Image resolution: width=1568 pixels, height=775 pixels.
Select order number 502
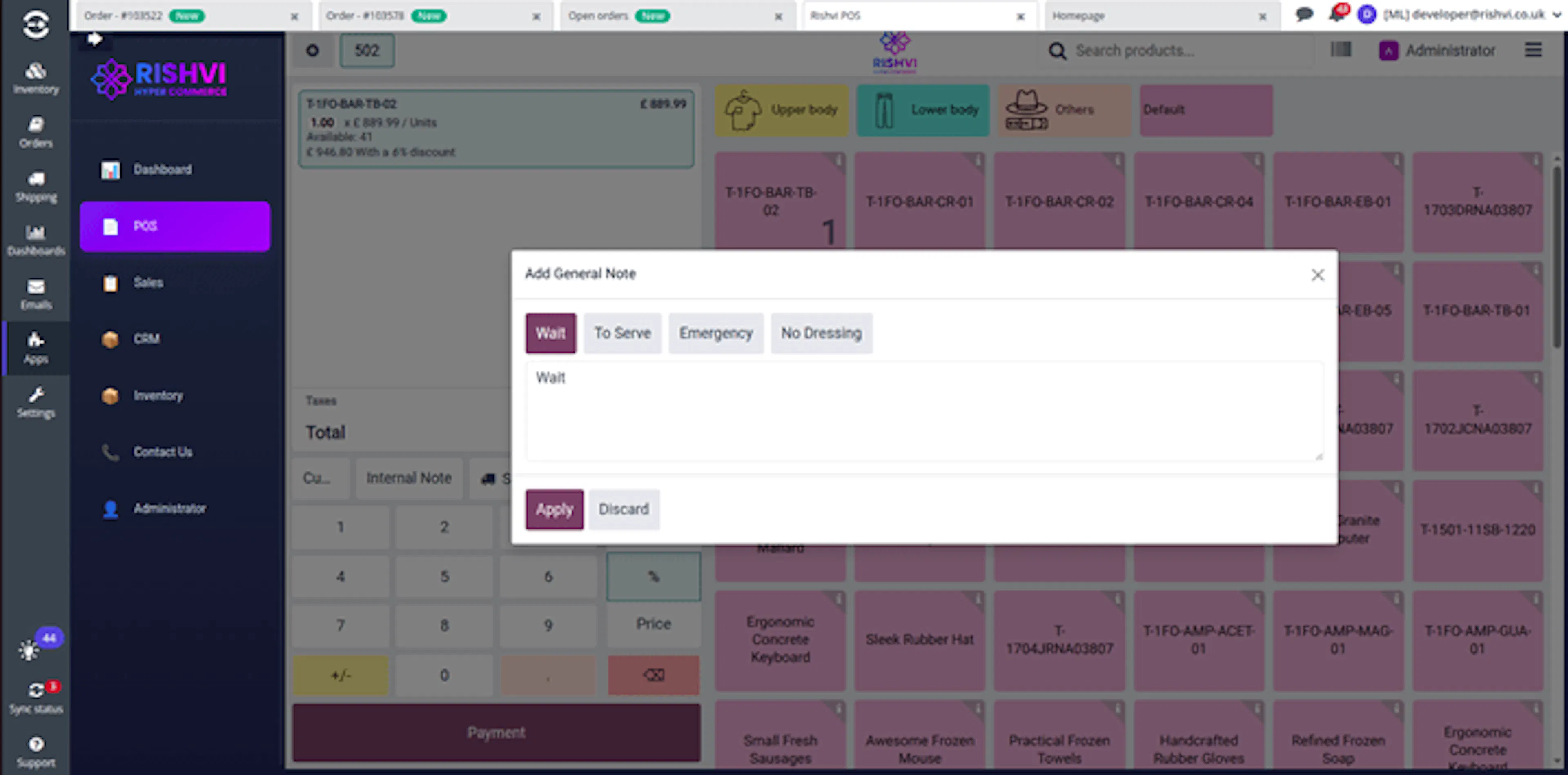click(367, 51)
